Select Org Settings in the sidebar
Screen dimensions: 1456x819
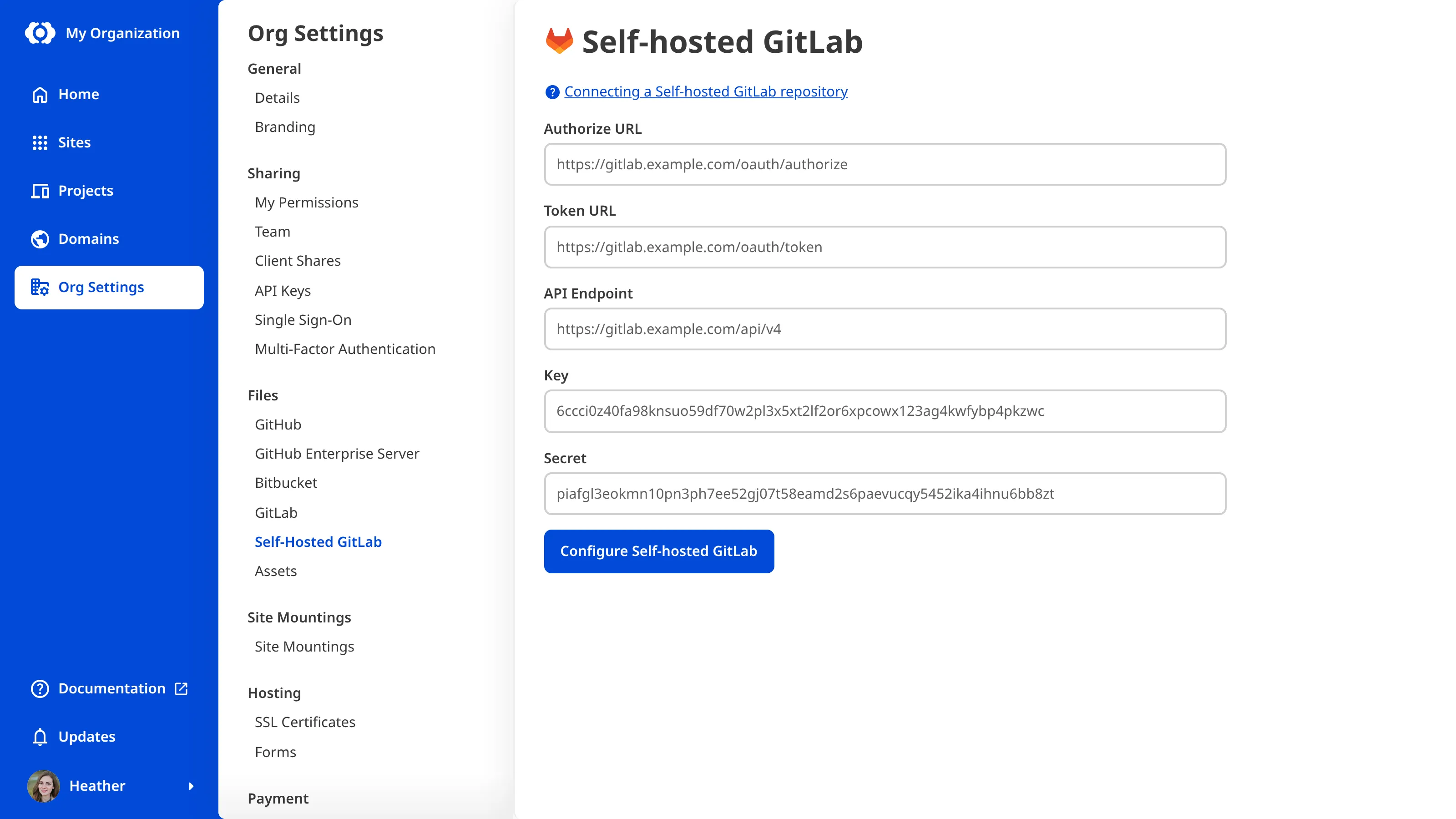pyautogui.click(x=109, y=287)
